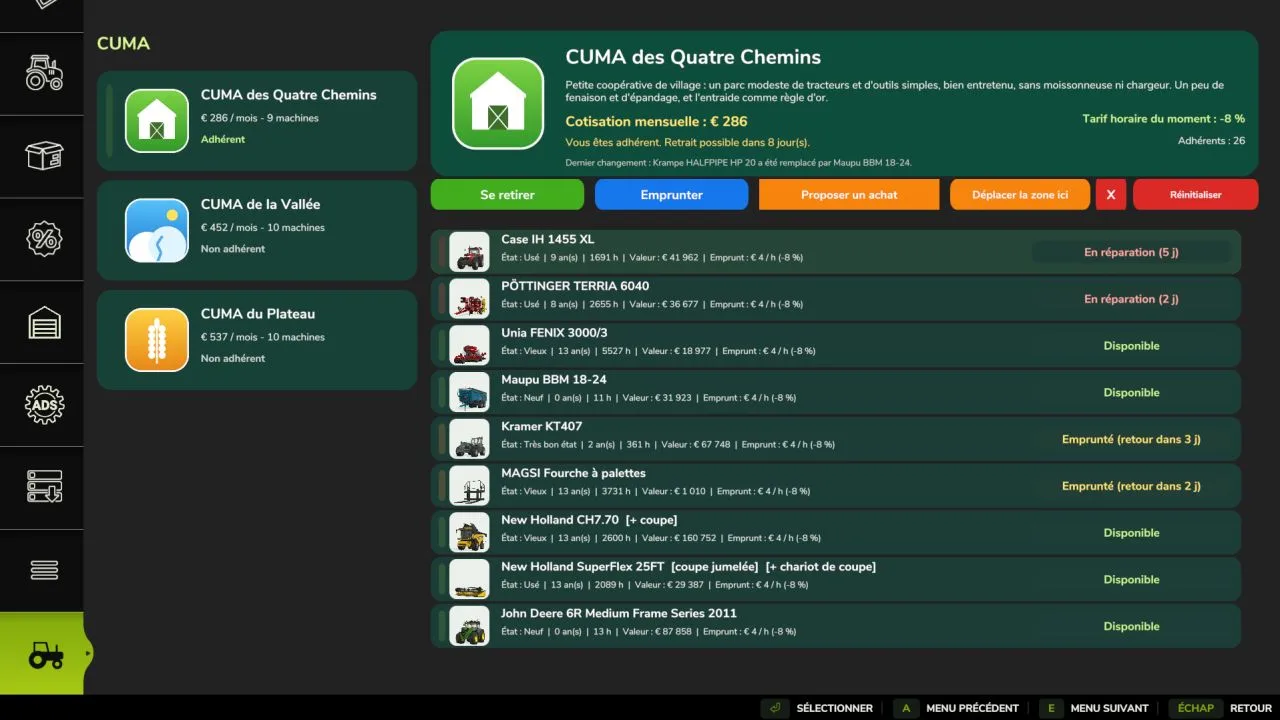Screen dimensions: 1280x720
Task: Click the Se retirer button
Action: tap(507, 195)
